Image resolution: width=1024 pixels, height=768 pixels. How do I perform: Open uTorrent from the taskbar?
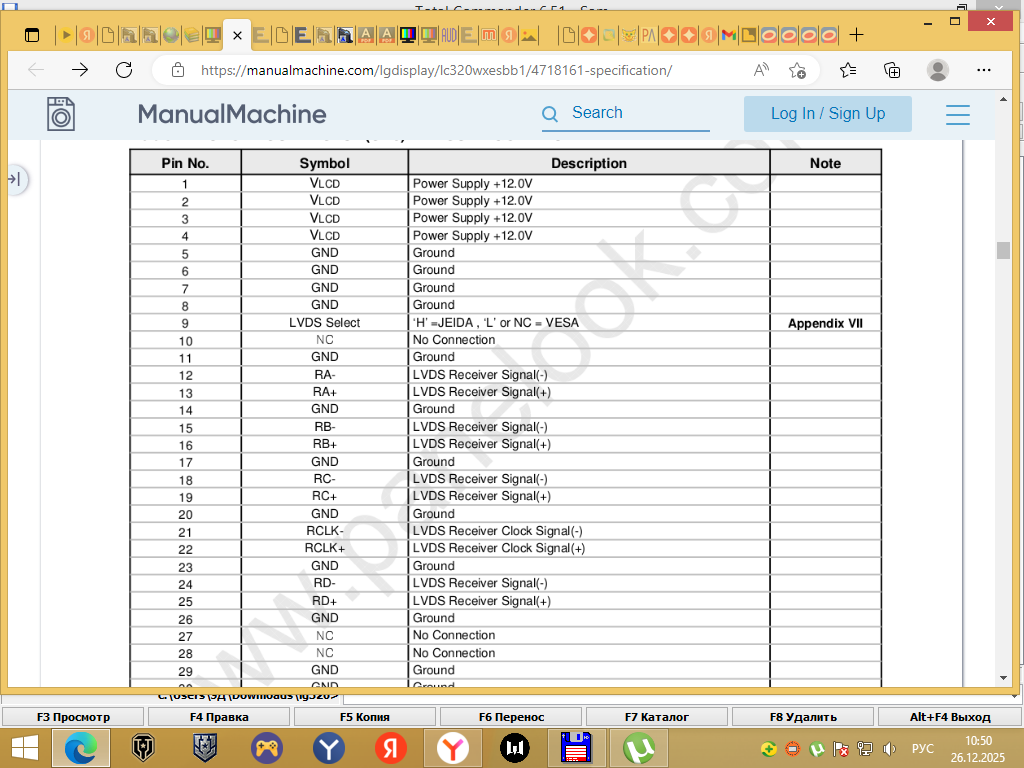637,747
